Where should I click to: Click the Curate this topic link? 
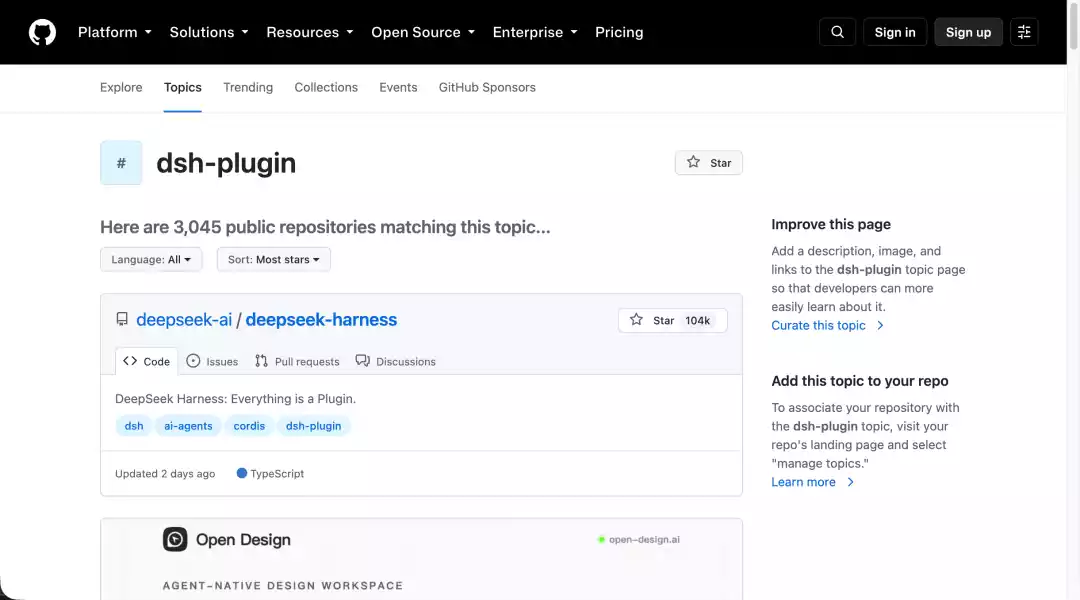coord(827,325)
